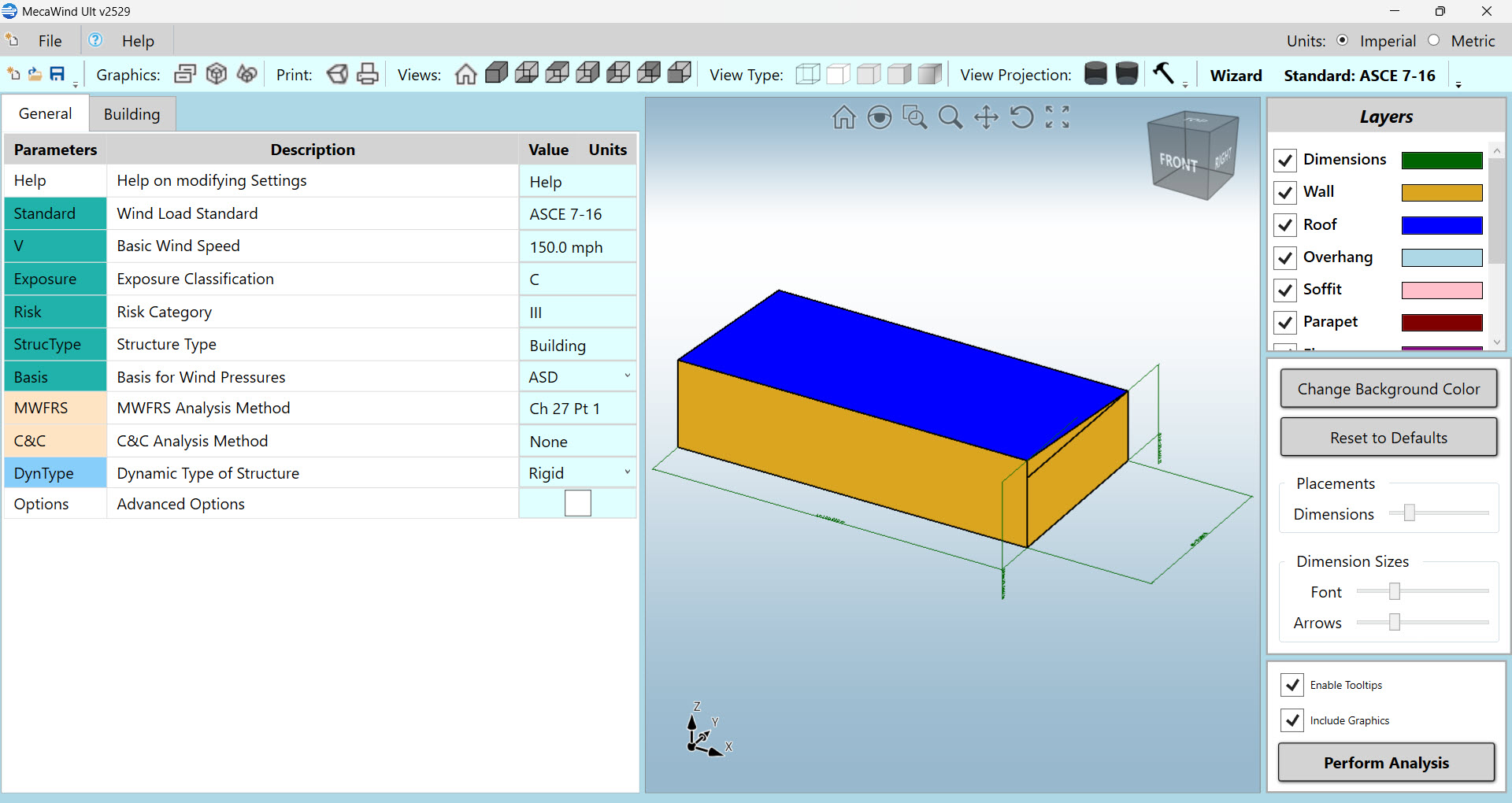Screen dimensions: 1512x803
Task: Click the viewport eye look-at icon
Action: [879, 117]
